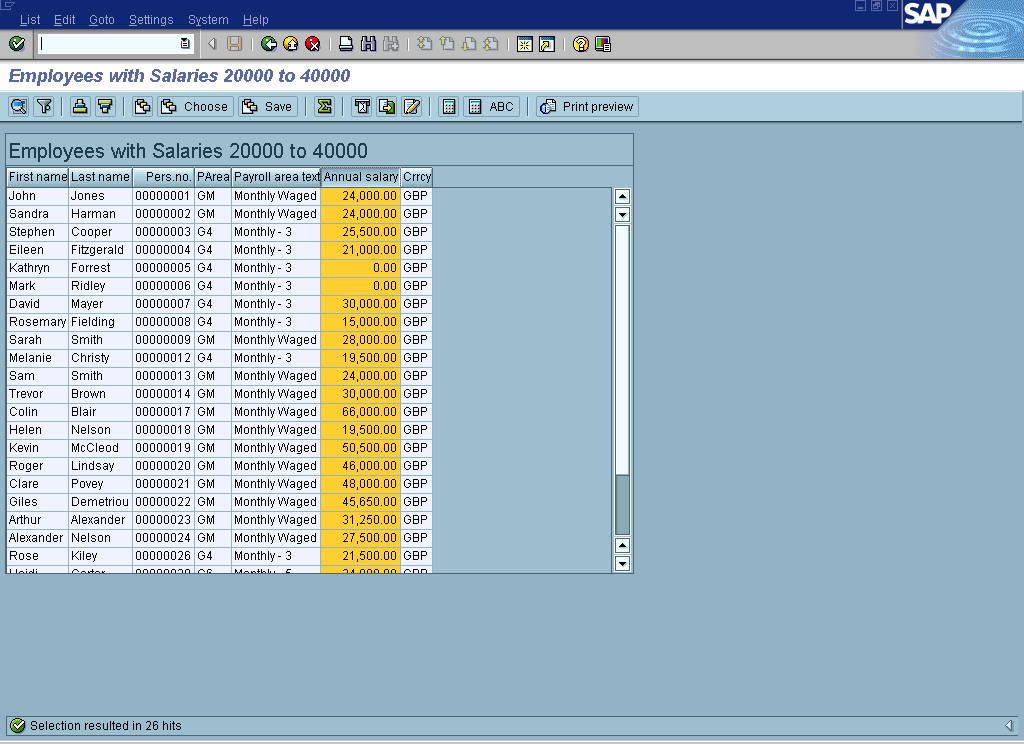Click the upper scroll-down arrow of the list
The height and width of the screenshot is (744, 1024).
coord(622,214)
